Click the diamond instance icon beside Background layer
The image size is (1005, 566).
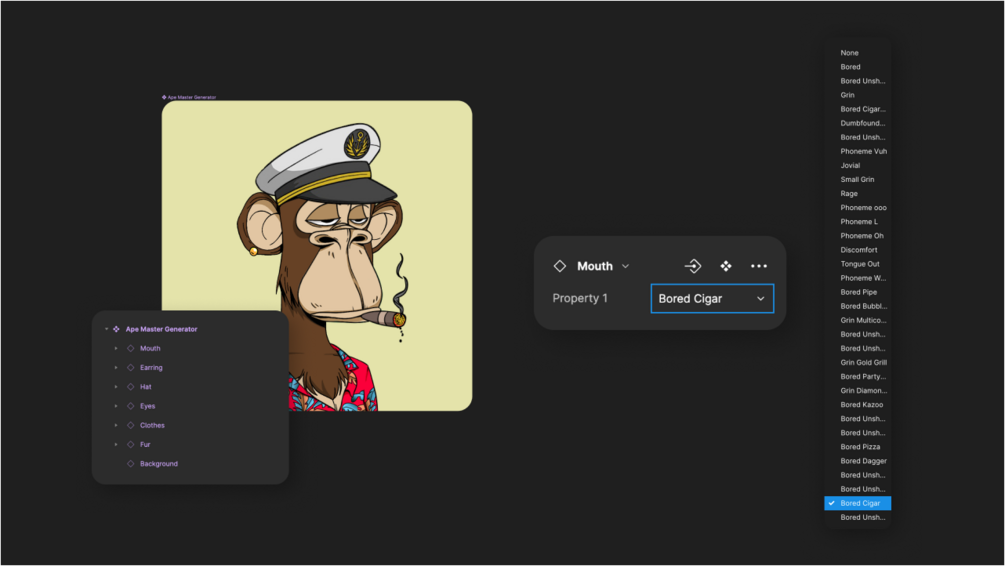tap(131, 463)
